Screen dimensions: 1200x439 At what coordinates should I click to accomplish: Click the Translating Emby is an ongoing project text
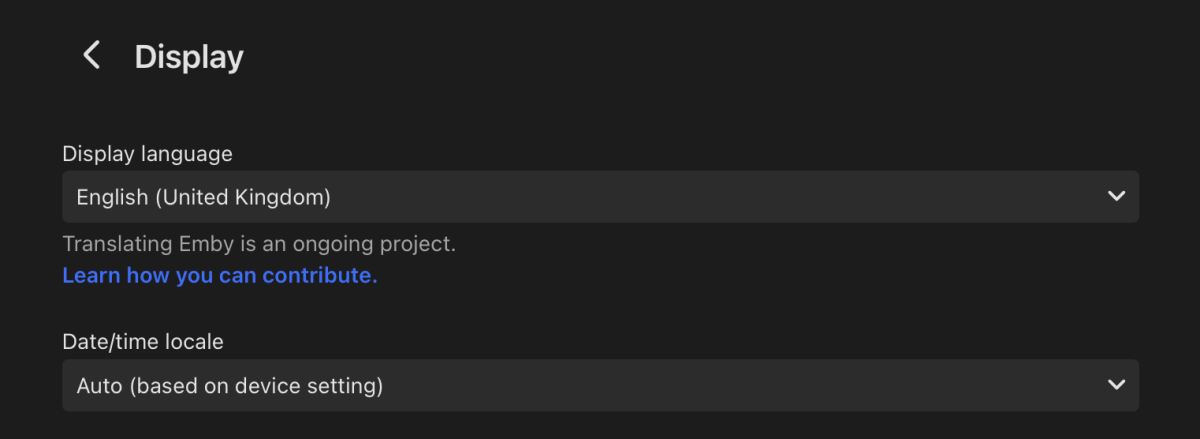tap(259, 244)
